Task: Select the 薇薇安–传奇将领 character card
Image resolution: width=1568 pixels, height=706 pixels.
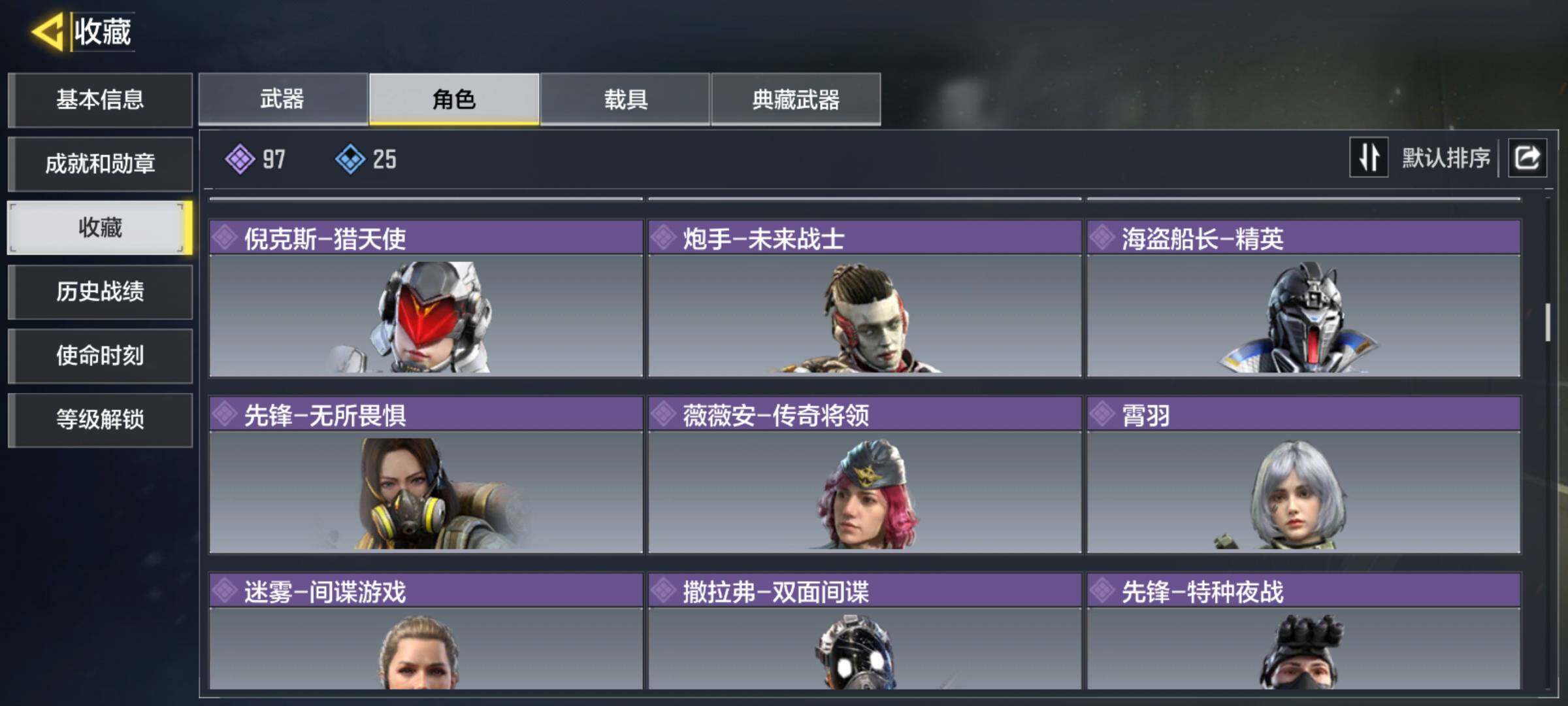Action: 865,475
